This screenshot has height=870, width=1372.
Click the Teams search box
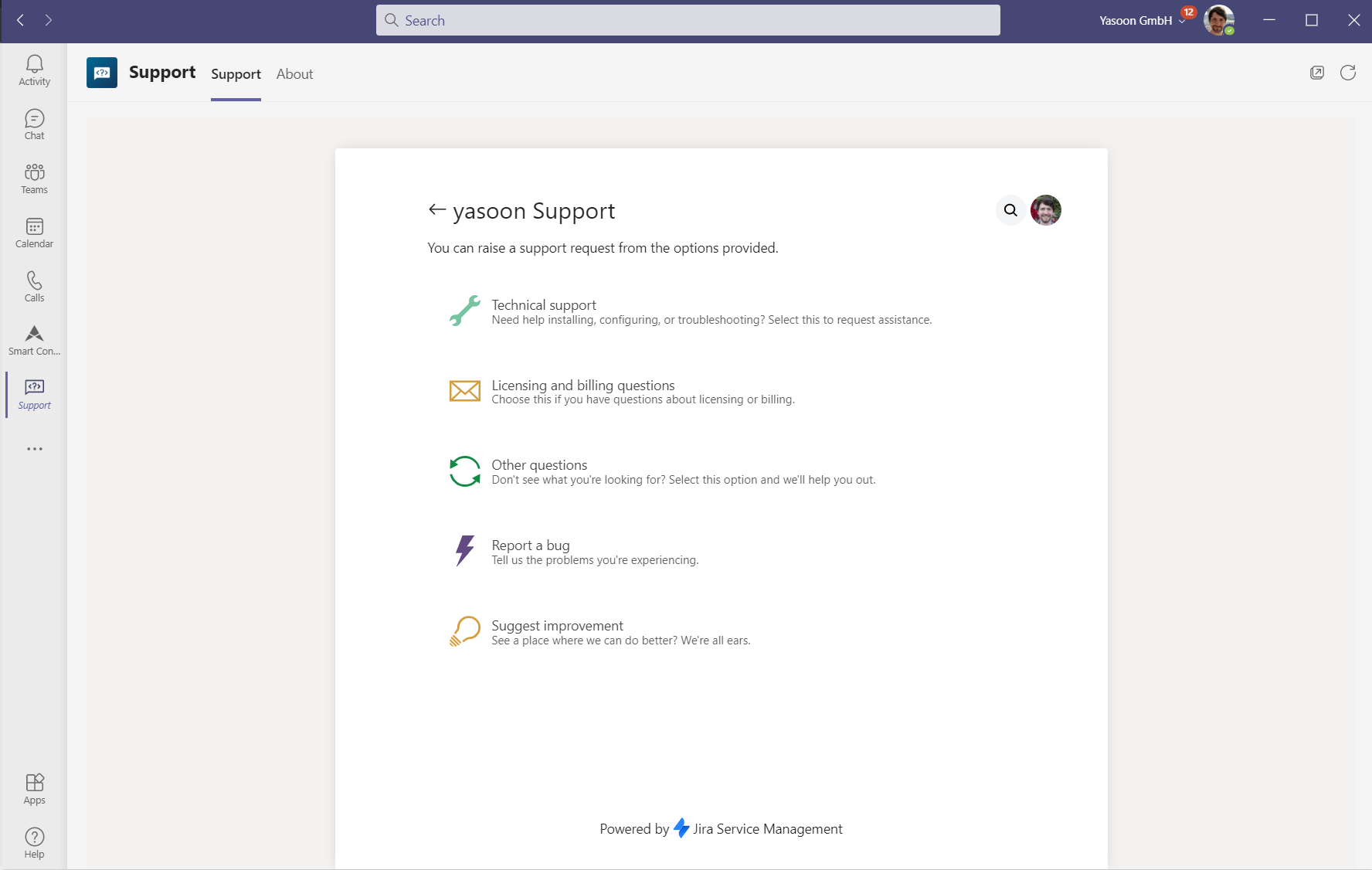(688, 21)
